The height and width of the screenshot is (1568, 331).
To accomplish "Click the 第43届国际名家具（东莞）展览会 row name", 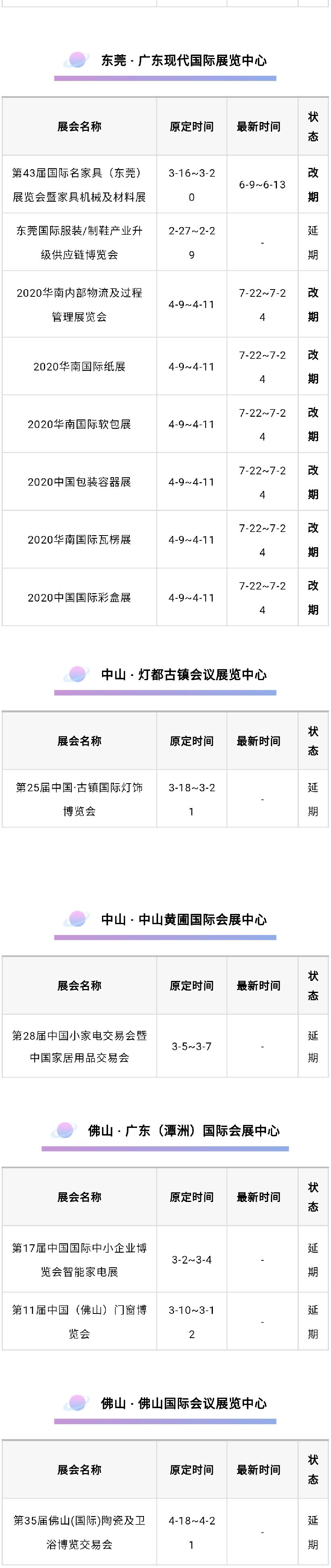I will (79, 184).
